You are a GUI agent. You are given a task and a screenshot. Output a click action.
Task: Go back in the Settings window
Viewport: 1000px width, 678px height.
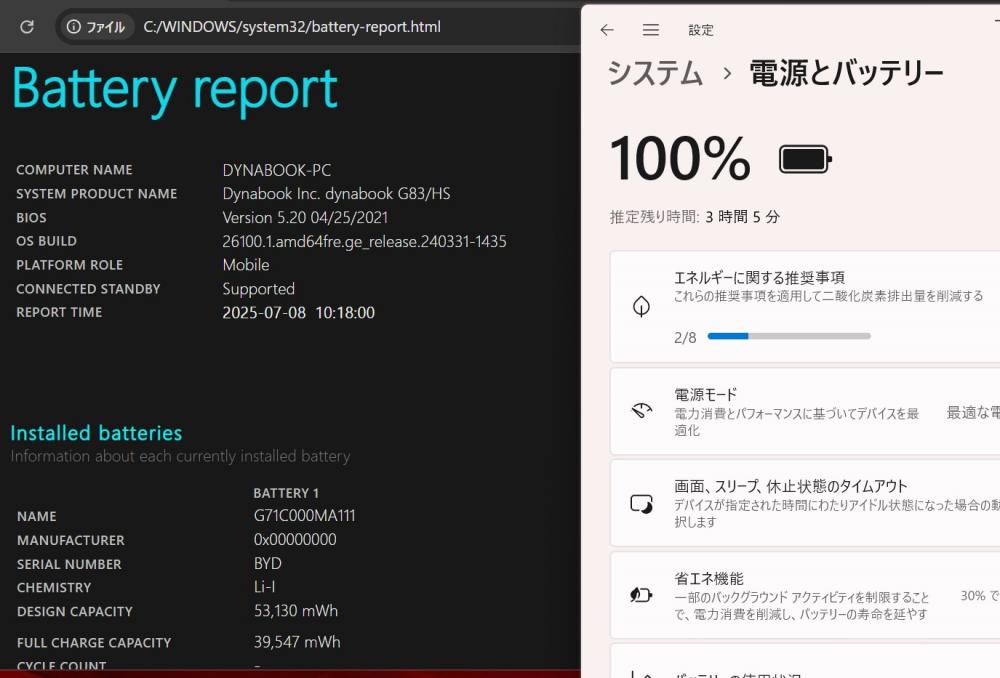click(x=607, y=30)
